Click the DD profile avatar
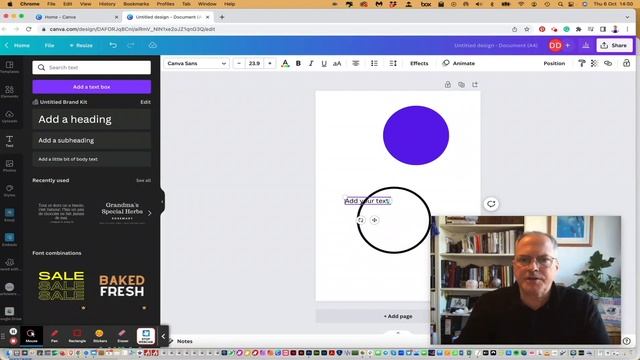 [555, 45]
